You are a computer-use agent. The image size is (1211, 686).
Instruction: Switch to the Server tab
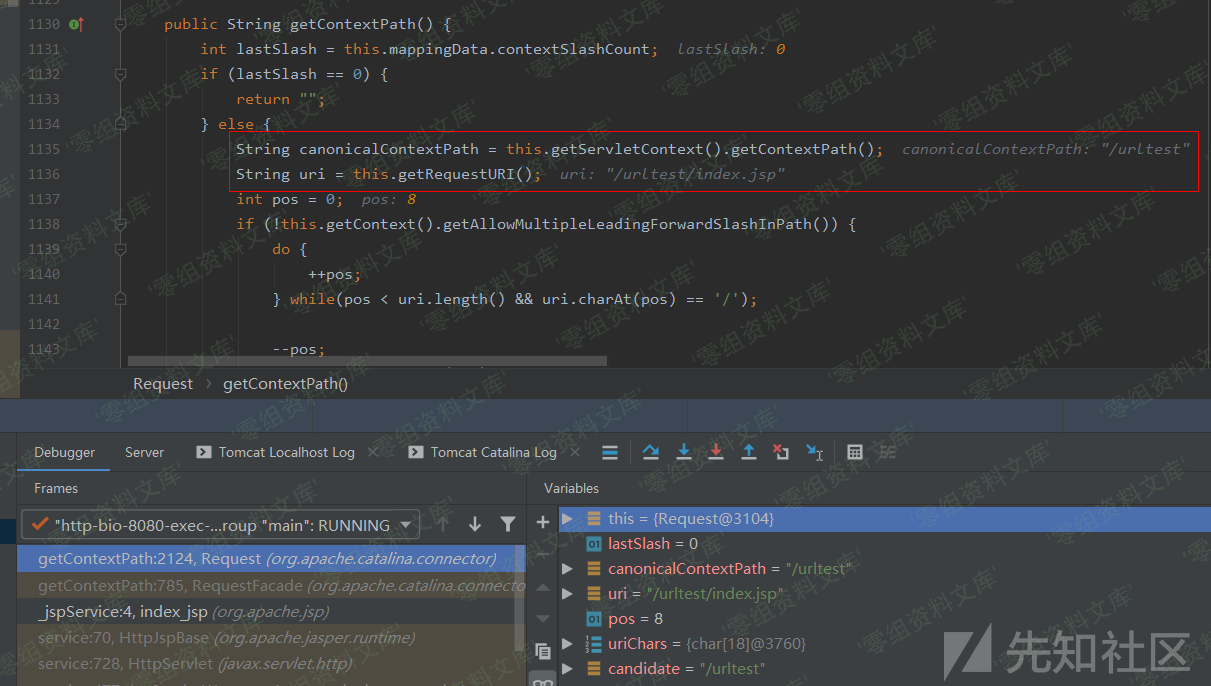[144, 453]
